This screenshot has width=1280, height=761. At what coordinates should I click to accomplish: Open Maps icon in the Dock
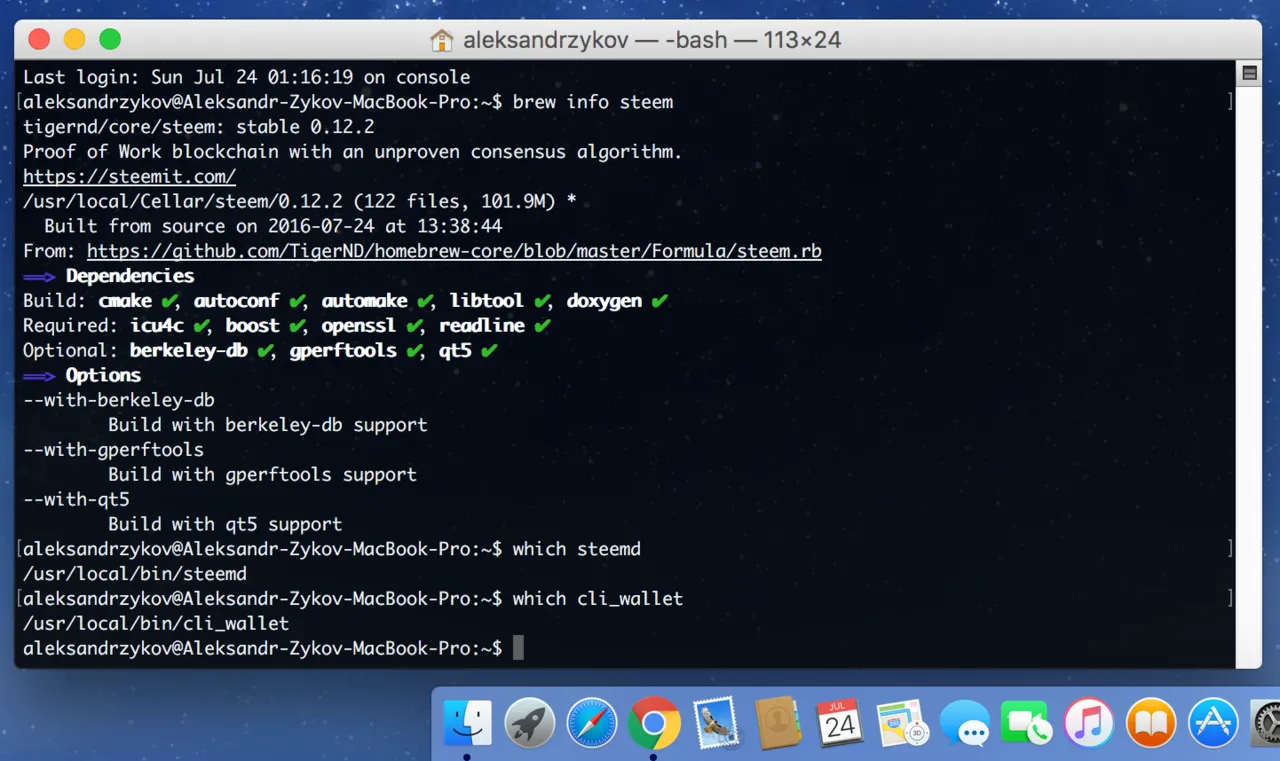click(902, 723)
